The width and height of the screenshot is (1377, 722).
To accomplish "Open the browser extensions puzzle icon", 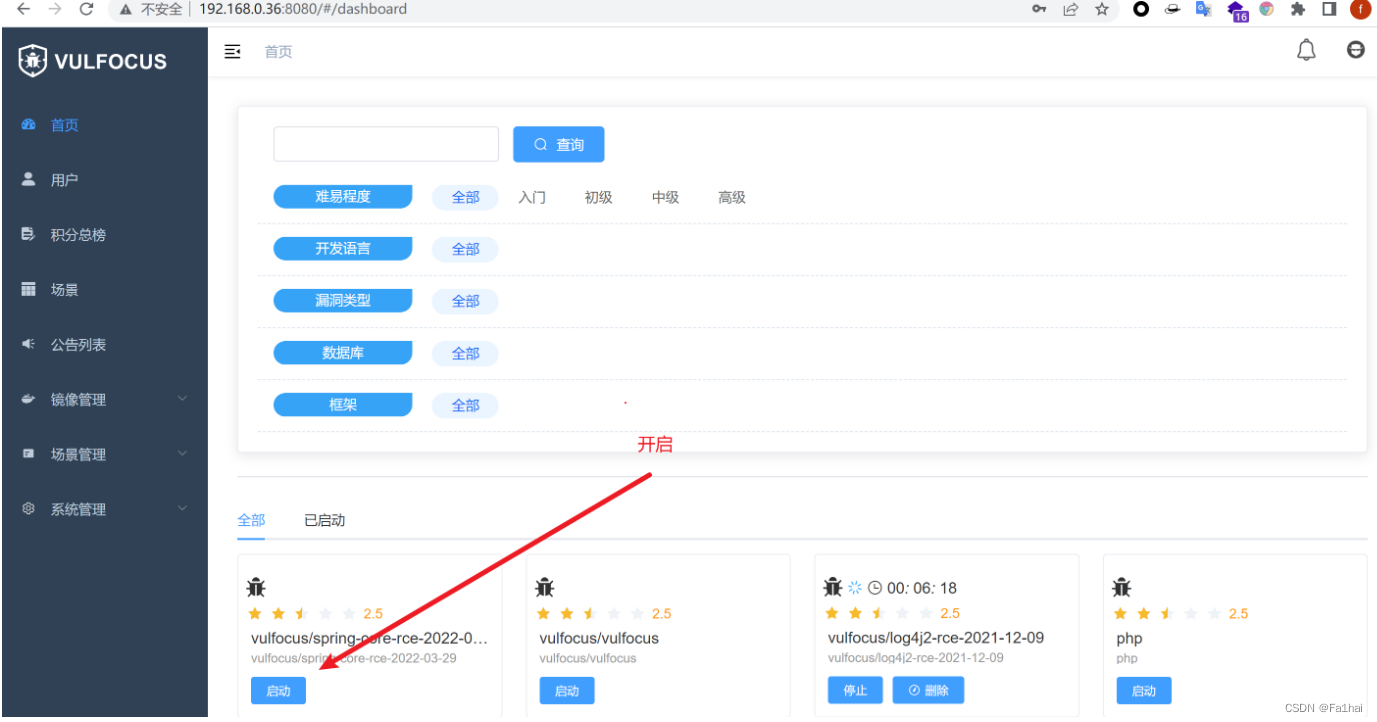I will (1298, 9).
